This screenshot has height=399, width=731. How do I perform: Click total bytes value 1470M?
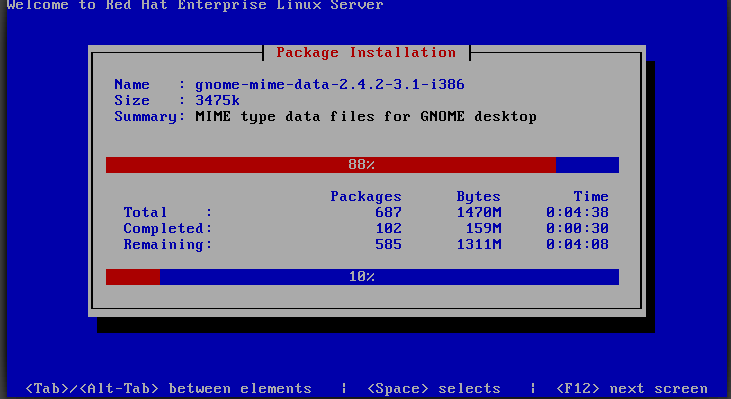point(479,213)
